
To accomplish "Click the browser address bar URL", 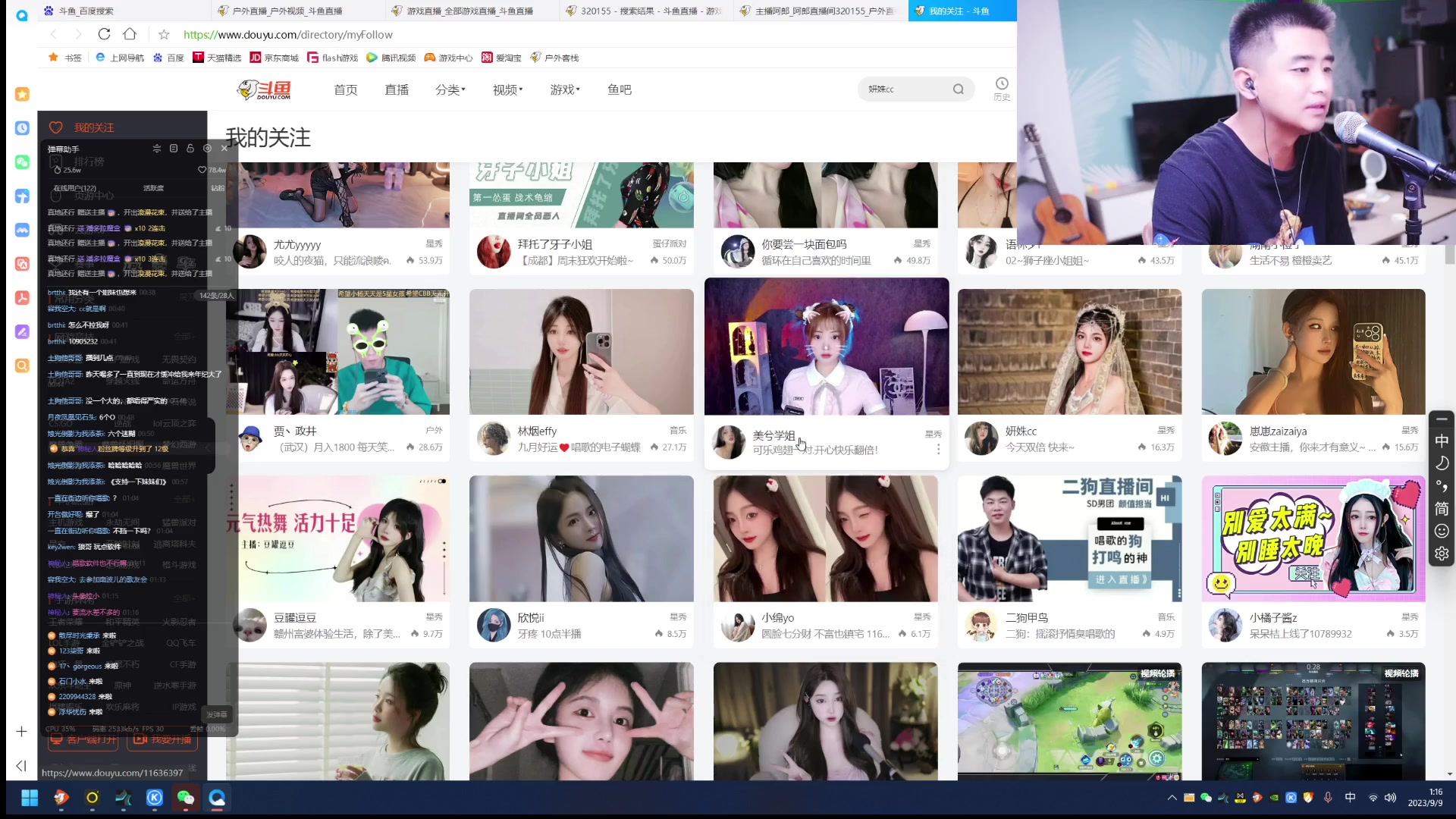I will click(x=288, y=34).
